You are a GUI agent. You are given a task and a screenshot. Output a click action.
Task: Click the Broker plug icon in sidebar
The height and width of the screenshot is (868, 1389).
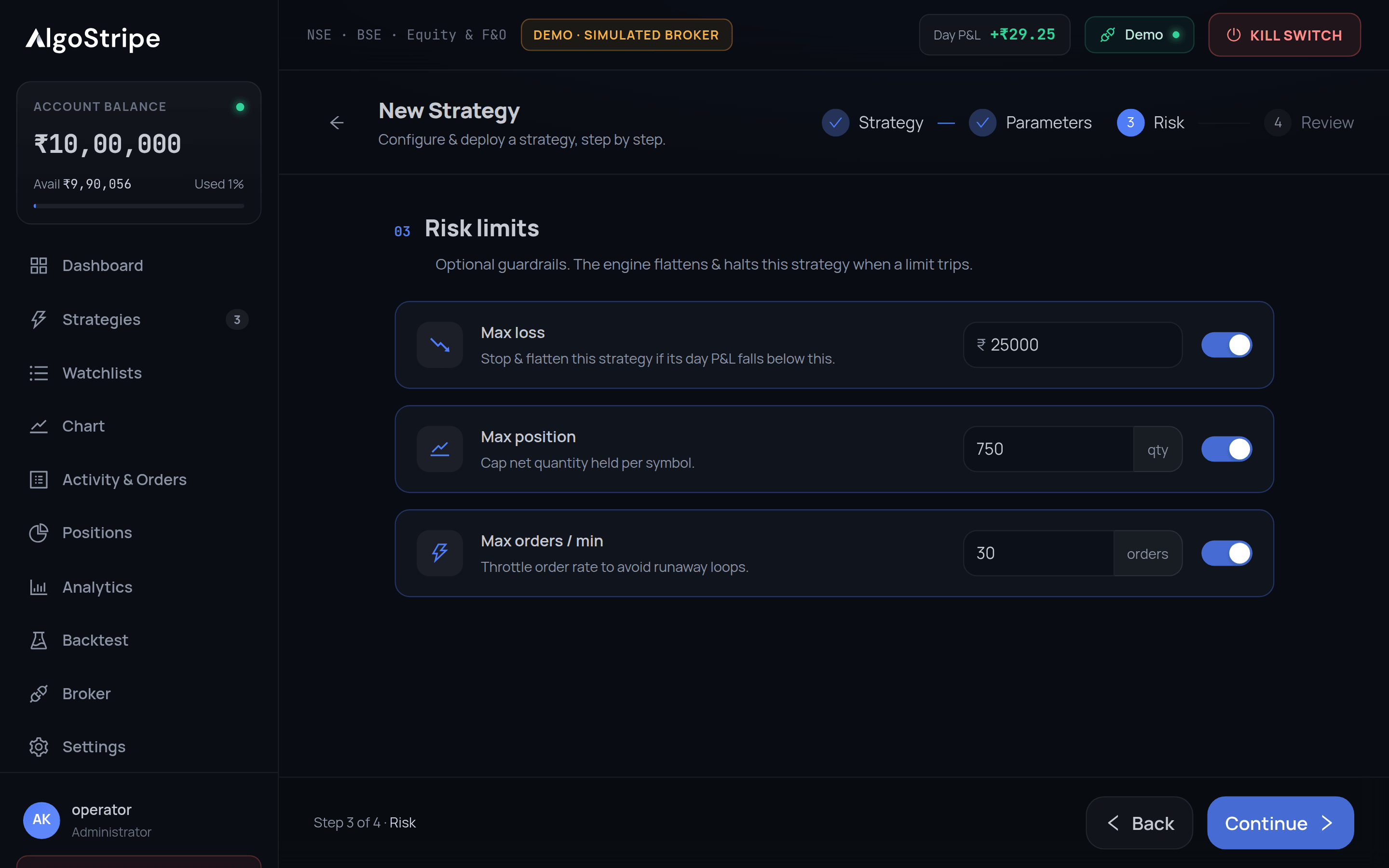click(x=39, y=693)
